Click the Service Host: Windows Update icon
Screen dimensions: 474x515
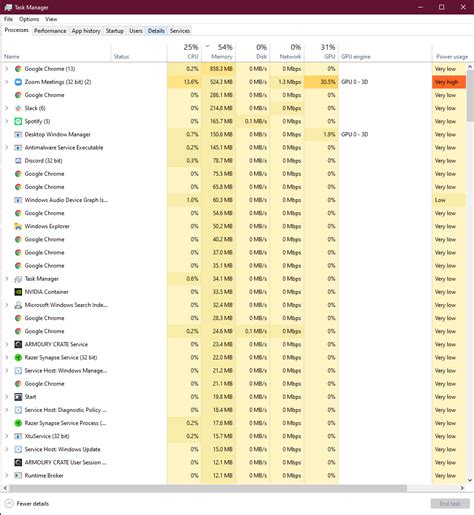18,449
